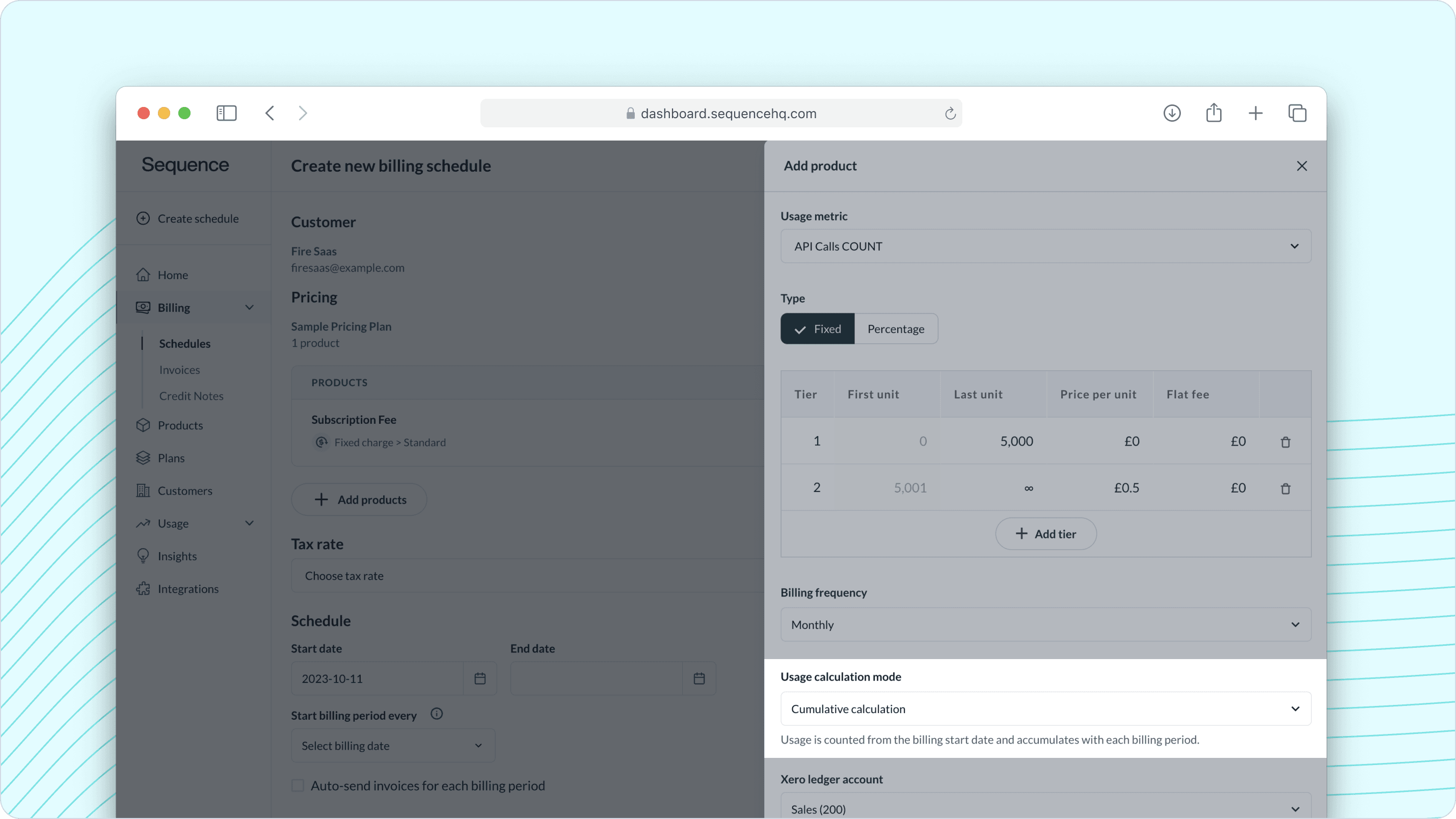
Task: Open End date calendar picker
Action: (699, 678)
